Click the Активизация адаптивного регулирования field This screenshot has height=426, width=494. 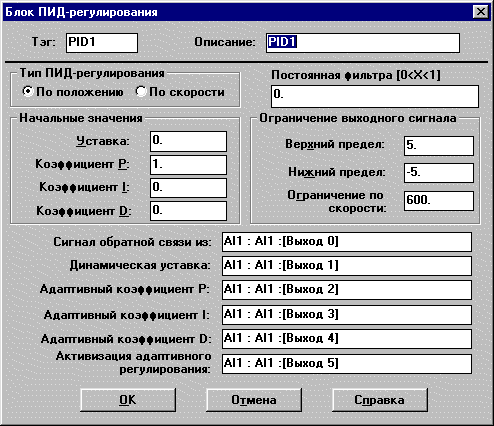click(347, 364)
